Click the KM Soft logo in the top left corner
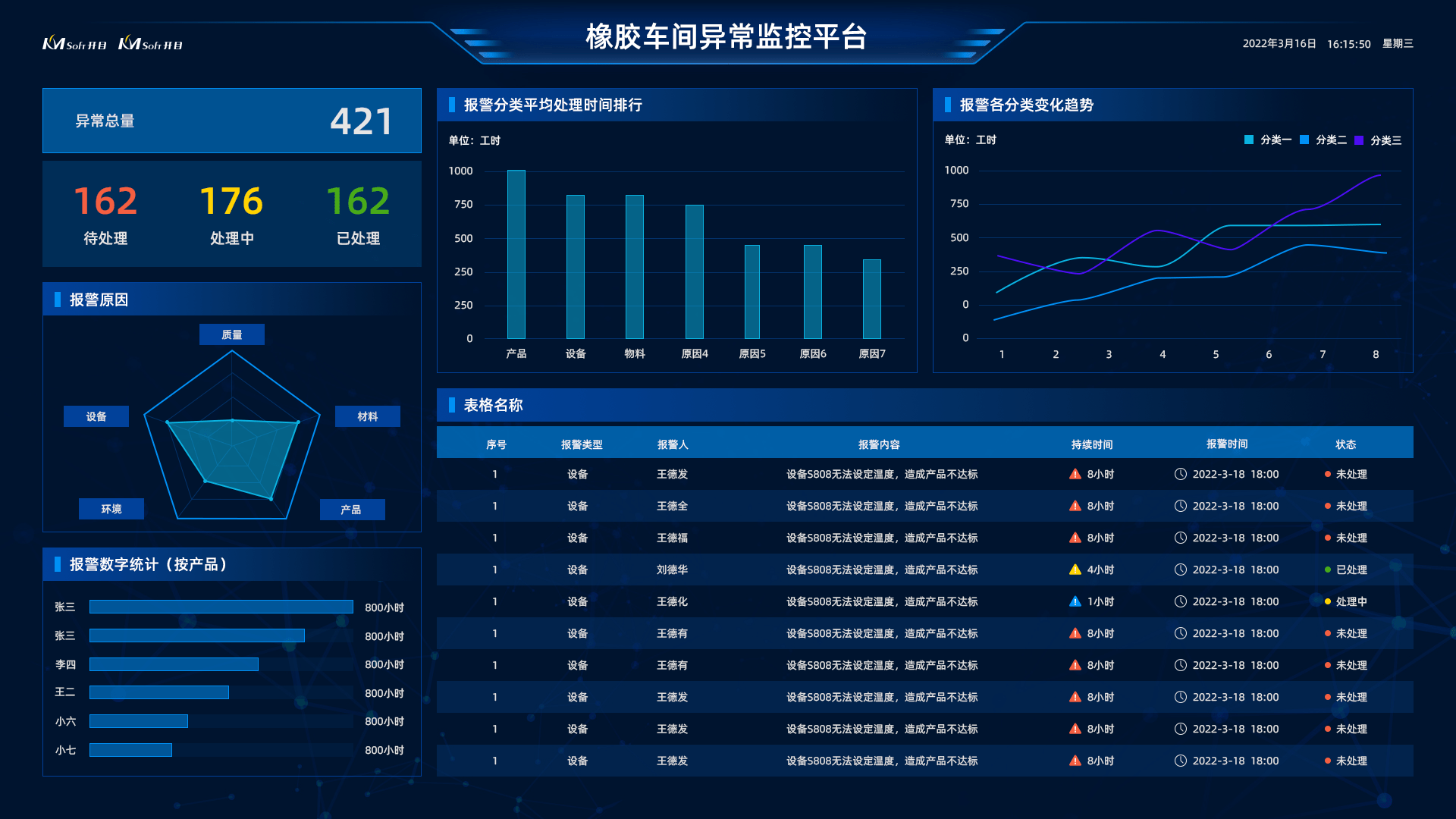Viewport: 1456px width, 819px height. click(74, 43)
